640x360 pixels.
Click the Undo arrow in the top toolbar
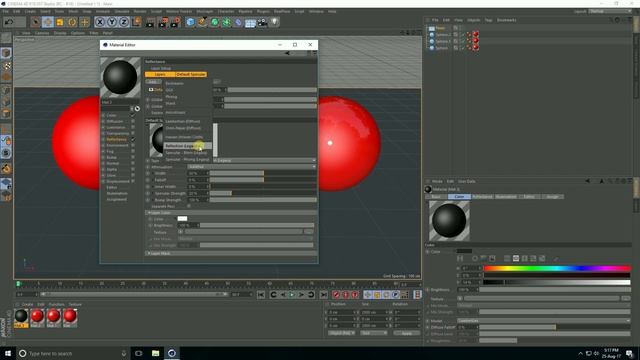tap(9, 22)
